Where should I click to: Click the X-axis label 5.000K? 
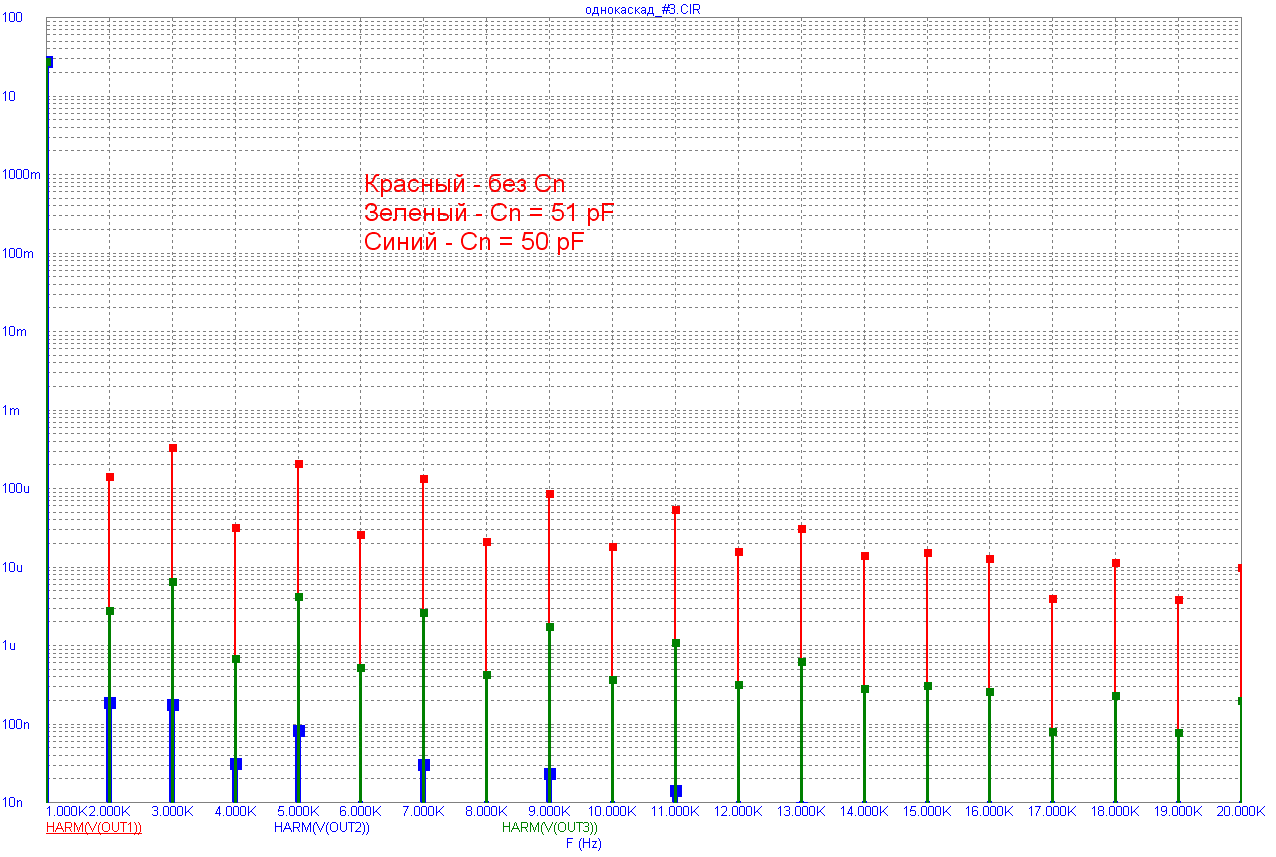(x=298, y=811)
